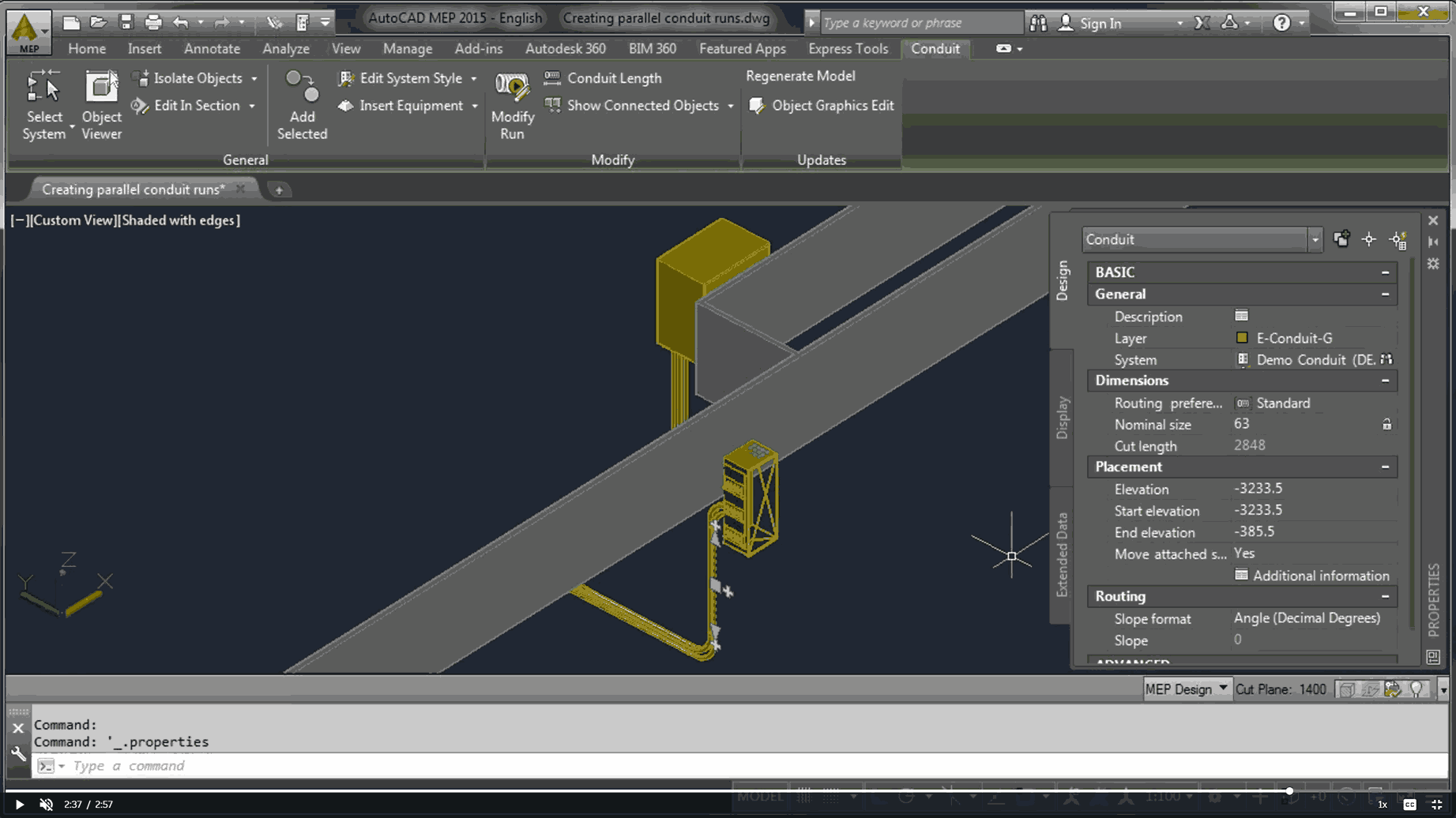Expand the Isolate Objects dropdown arrow
1456x818 pixels.
pyautogui.click(x=254, y=79)
